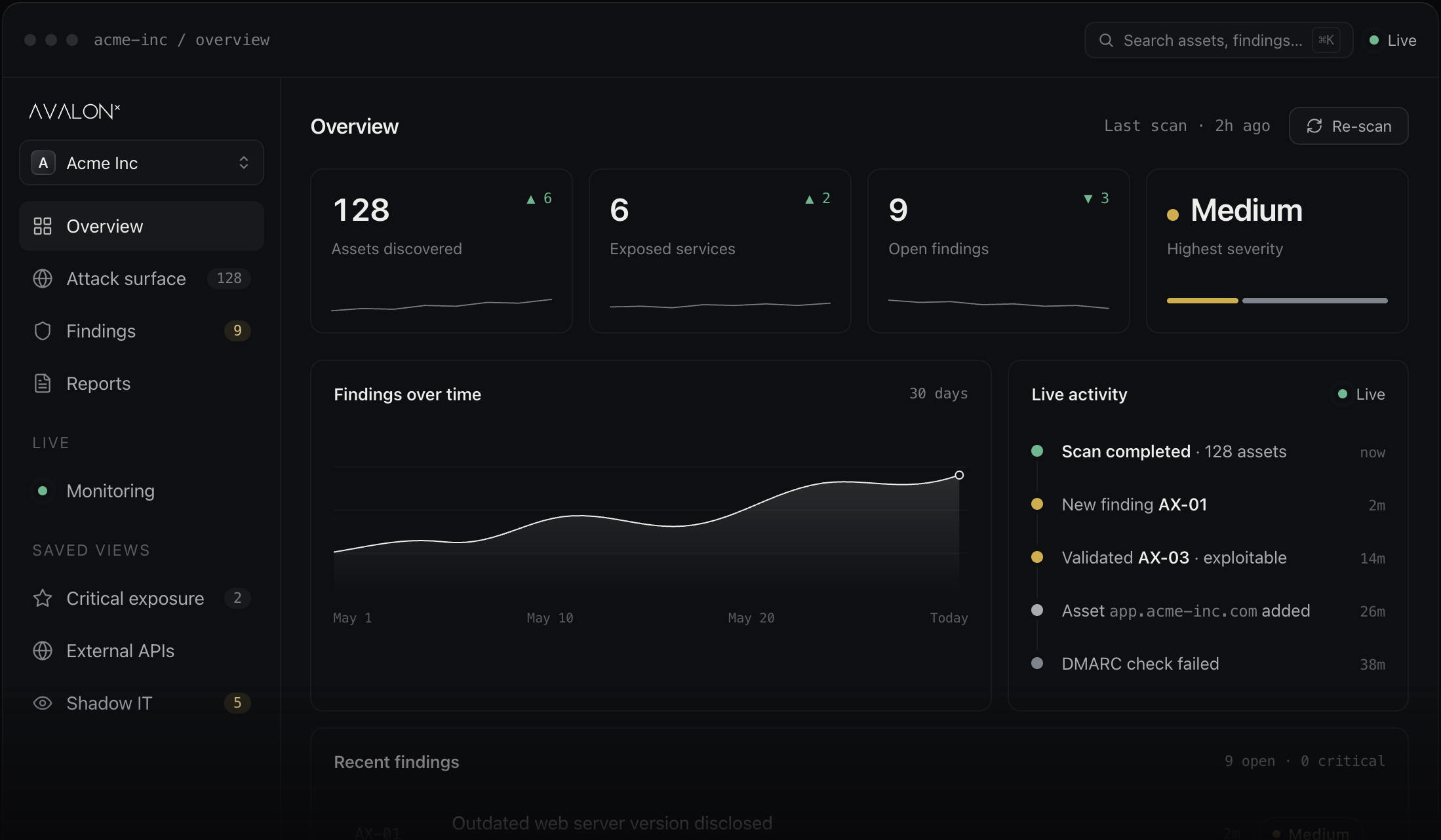The width and height of the screenshot is (1441, 840).
Task: Open the Overview nav item
Action: [142, 226]
